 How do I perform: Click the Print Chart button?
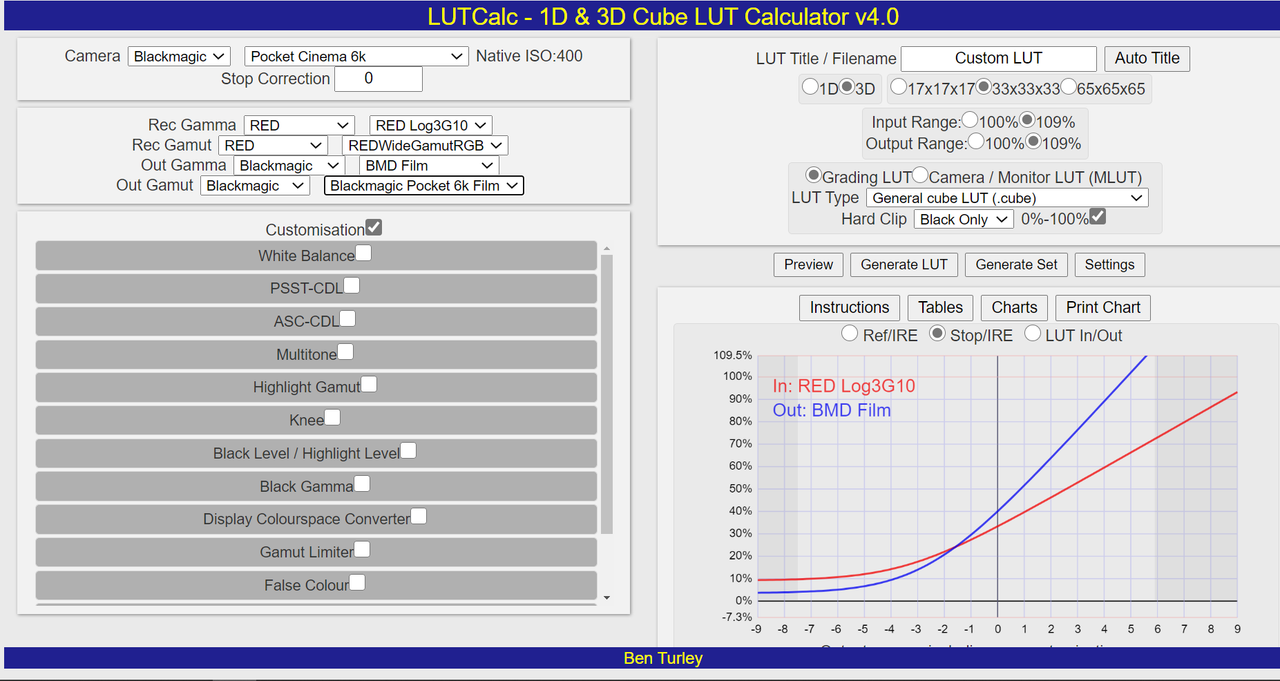click(1103, 308)
